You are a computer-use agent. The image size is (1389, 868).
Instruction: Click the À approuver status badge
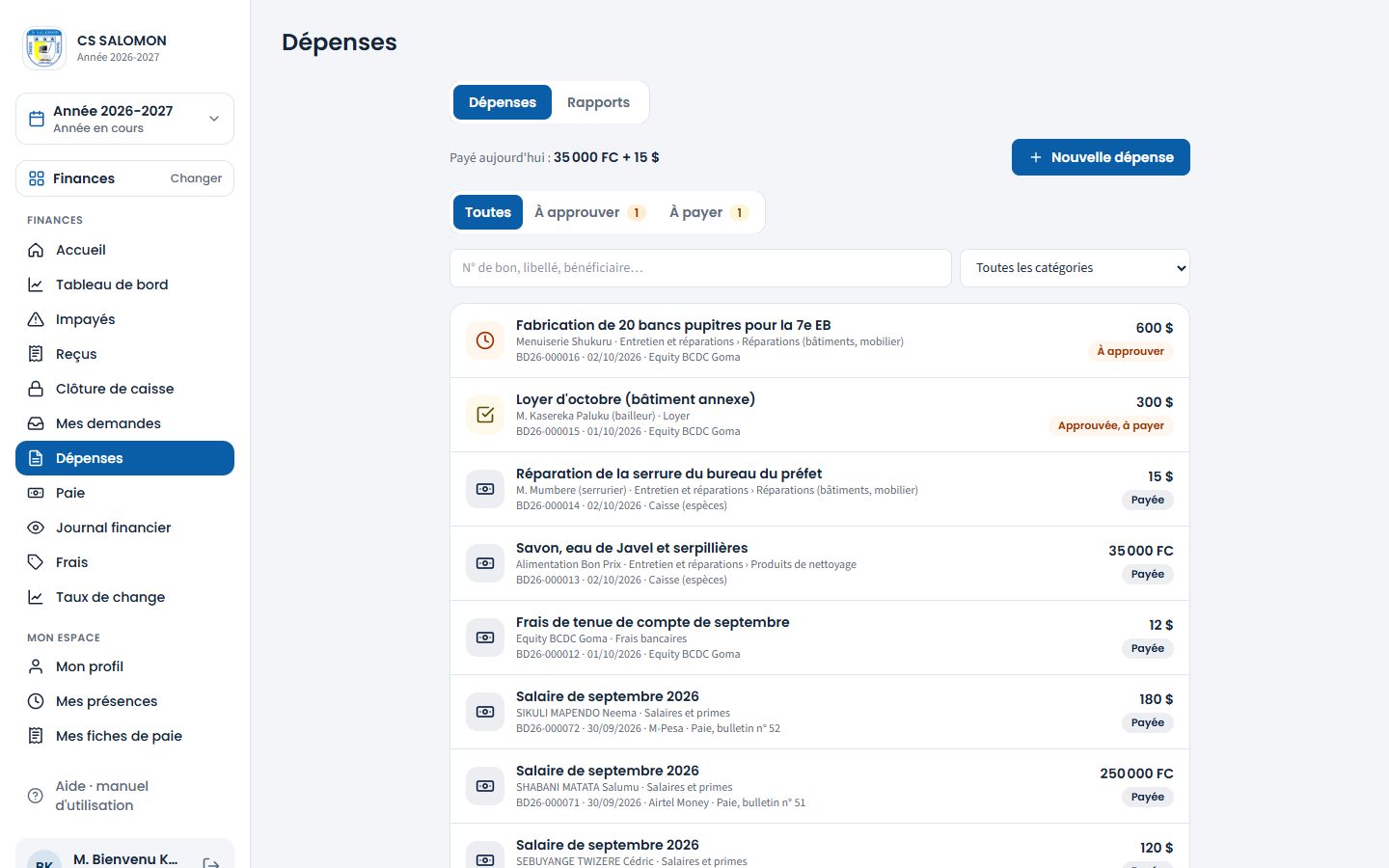[x=1130, y=351]
